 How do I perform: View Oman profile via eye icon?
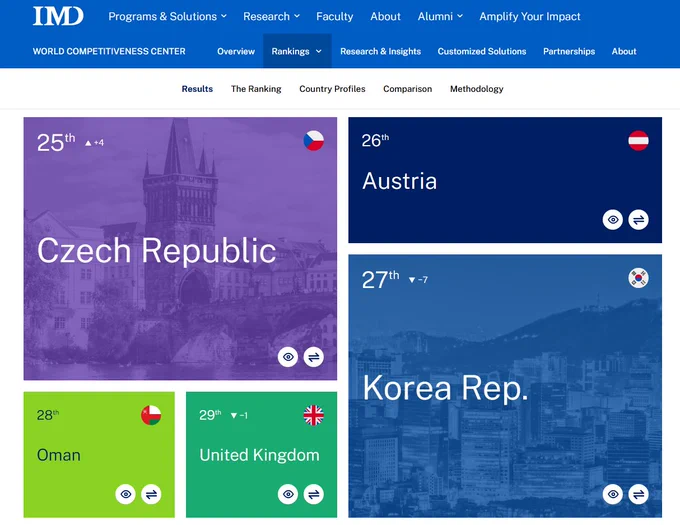click(x=126, y=494)
